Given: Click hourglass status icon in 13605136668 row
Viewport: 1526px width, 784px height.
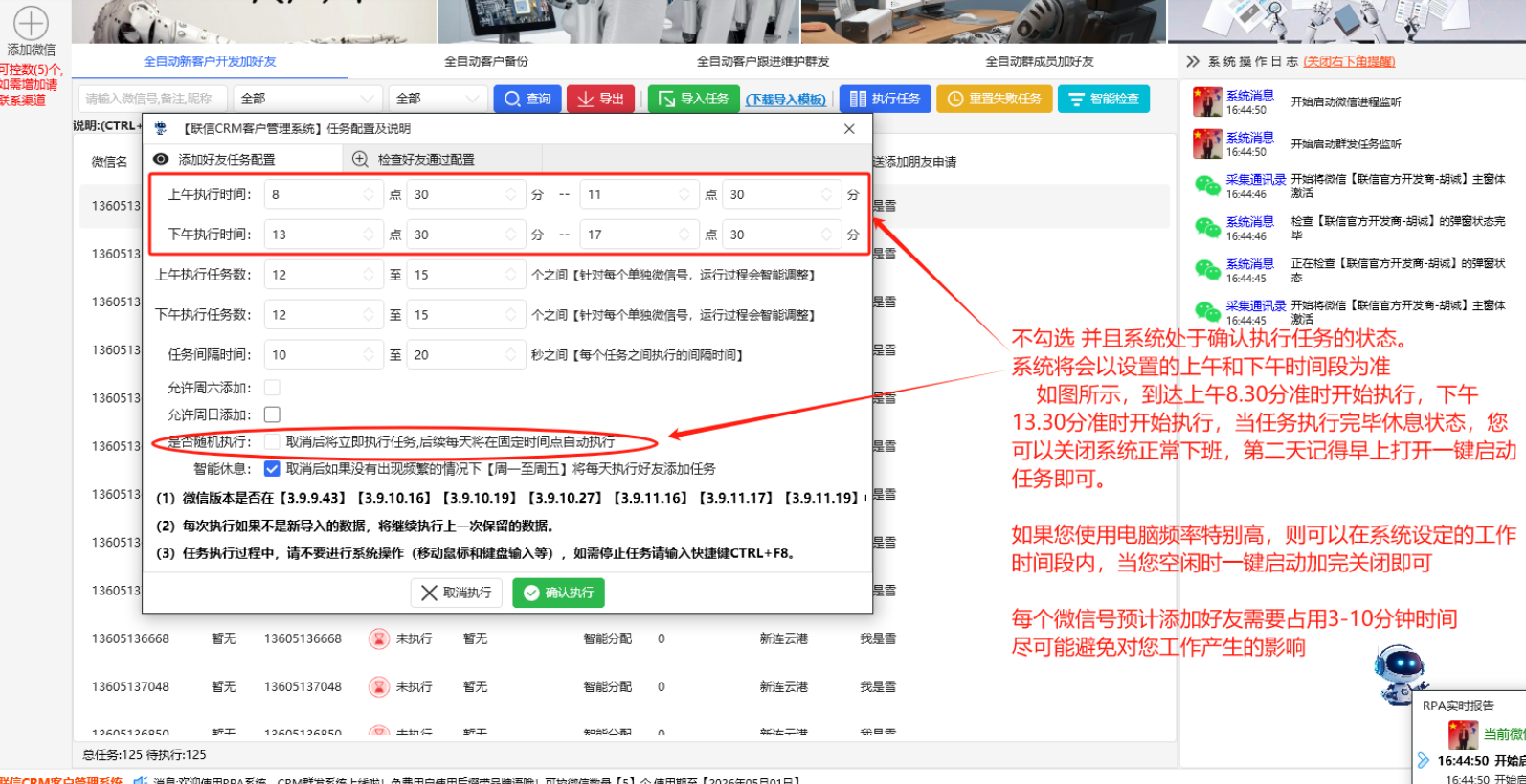Looking at the screenshot, I should [379, 638].
